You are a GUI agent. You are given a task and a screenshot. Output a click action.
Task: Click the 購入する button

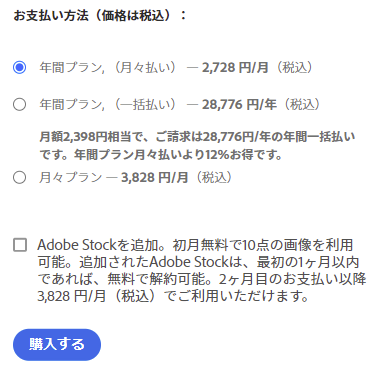pyautogui.click(x=57, y=345)
